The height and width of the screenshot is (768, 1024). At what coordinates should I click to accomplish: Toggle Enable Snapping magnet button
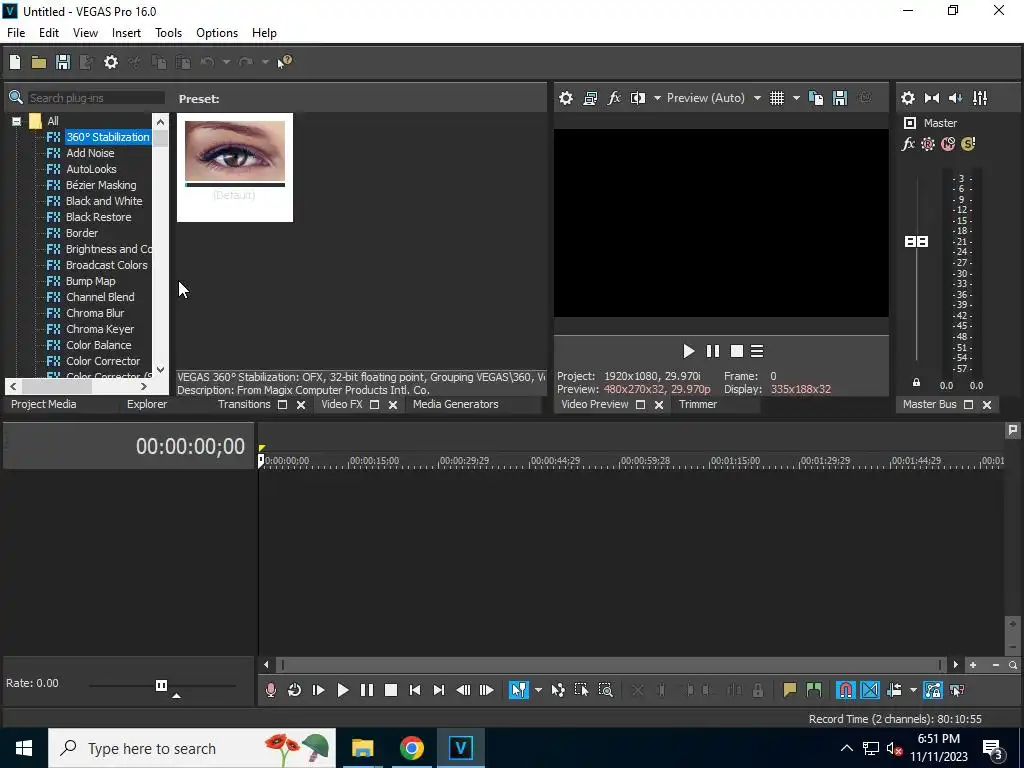pos(846,690)
